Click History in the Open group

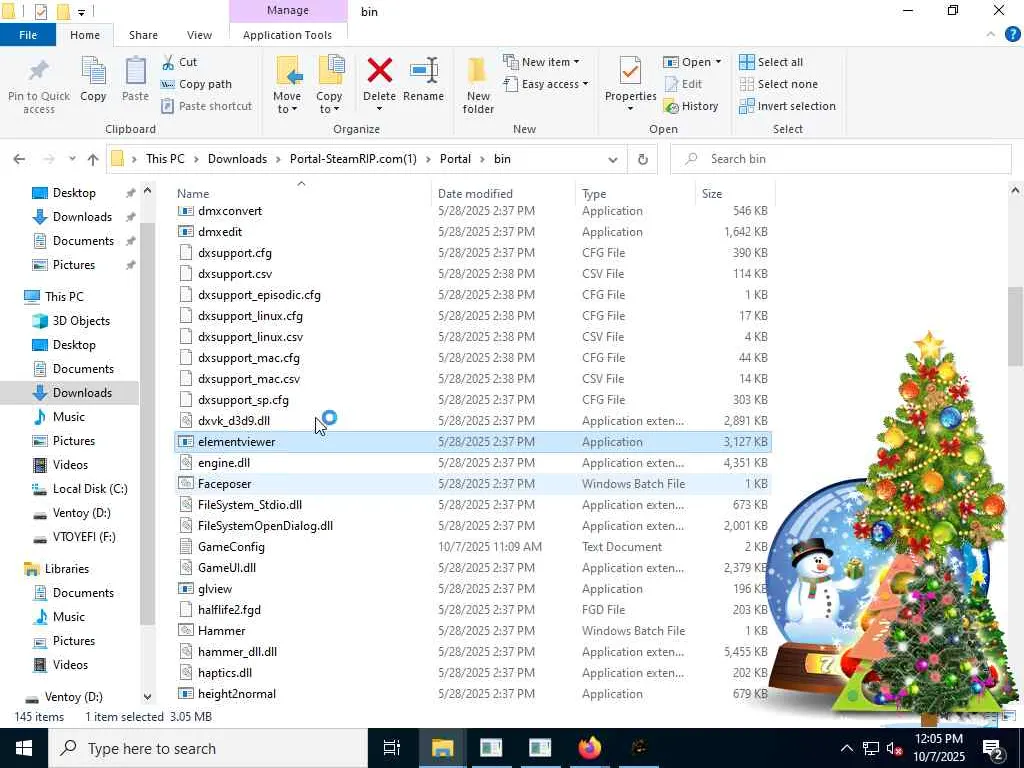click(691, 106)
